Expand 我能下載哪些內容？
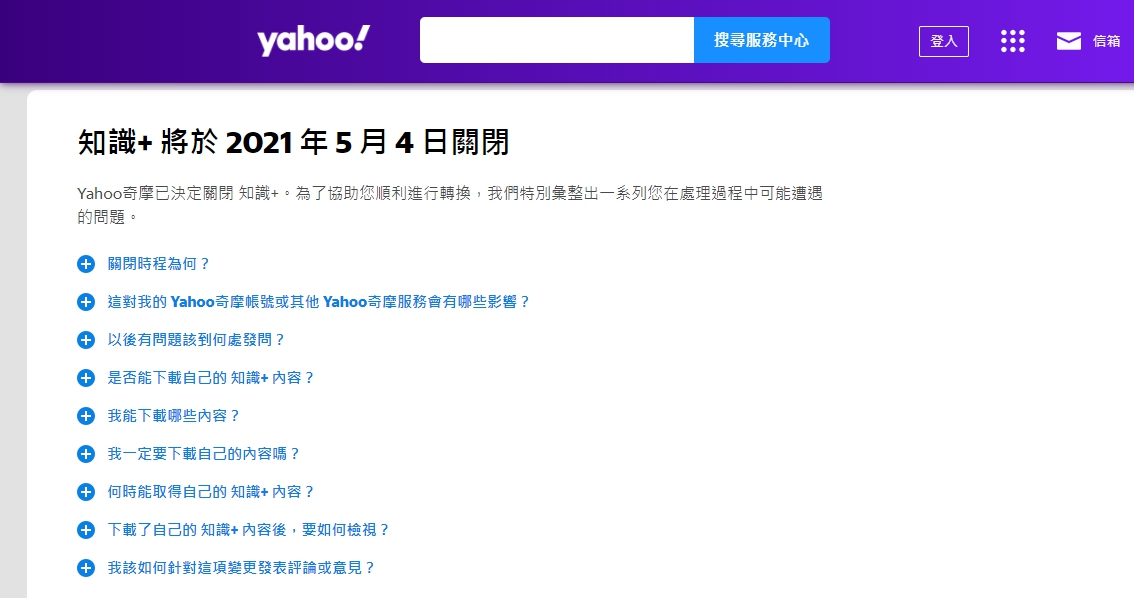1134x598 pixels. [x=85, y=415]
